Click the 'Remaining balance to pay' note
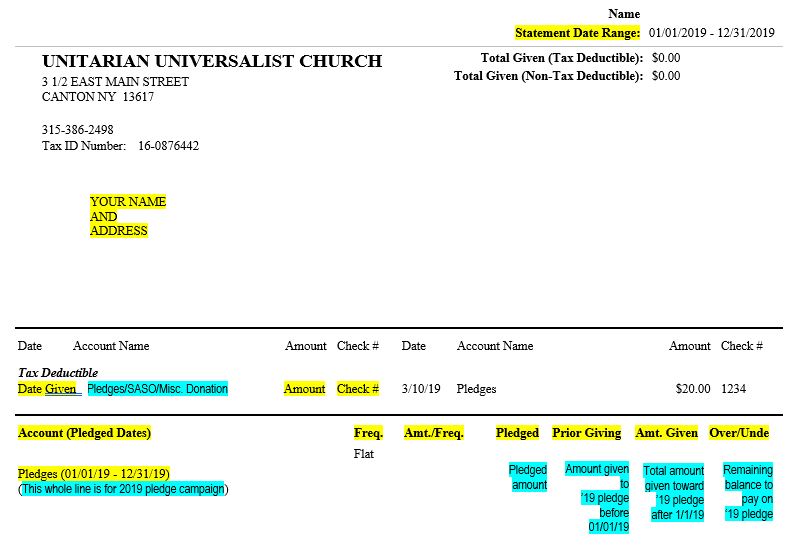Screen dimensions: 788x547 [x=748, y=492]
